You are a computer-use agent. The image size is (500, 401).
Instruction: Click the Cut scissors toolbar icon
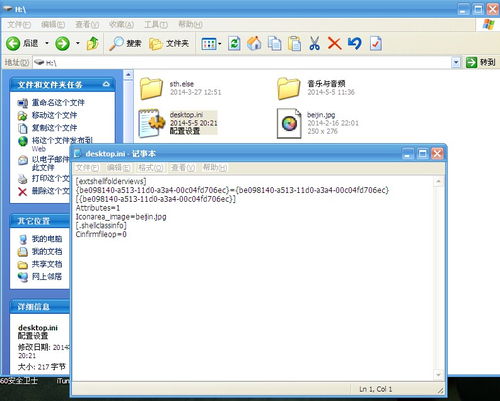pos(314,44)
